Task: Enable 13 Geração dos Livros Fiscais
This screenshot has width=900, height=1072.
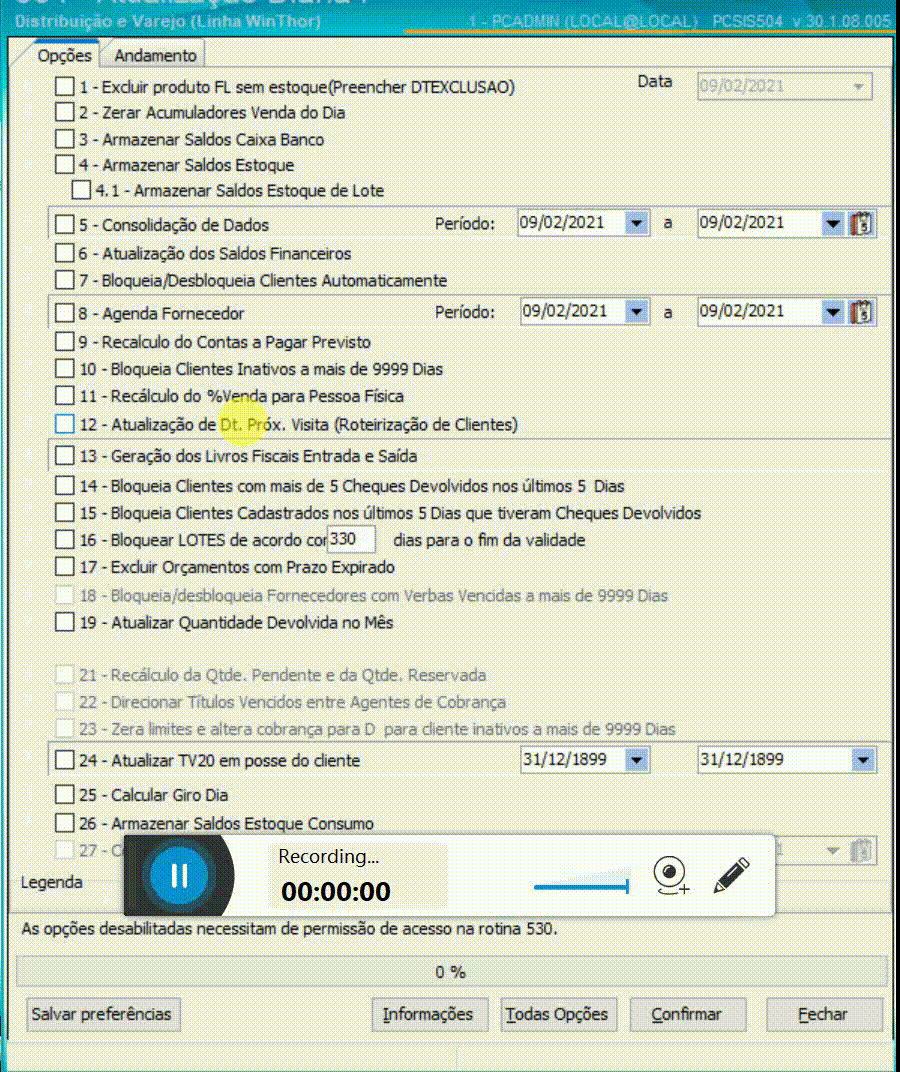Action: (64, 455)
